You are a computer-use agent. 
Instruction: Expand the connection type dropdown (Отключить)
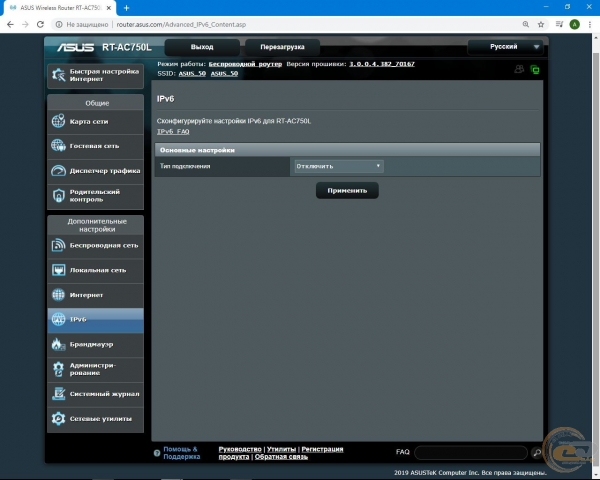pyautogui.click(x=339, y=166)
